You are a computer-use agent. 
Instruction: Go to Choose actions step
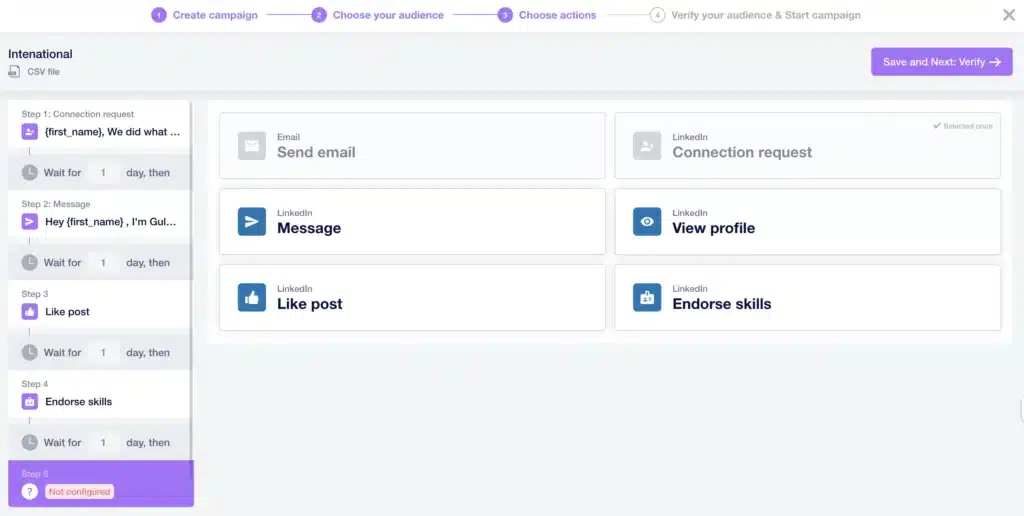click(x=547, y=15)
